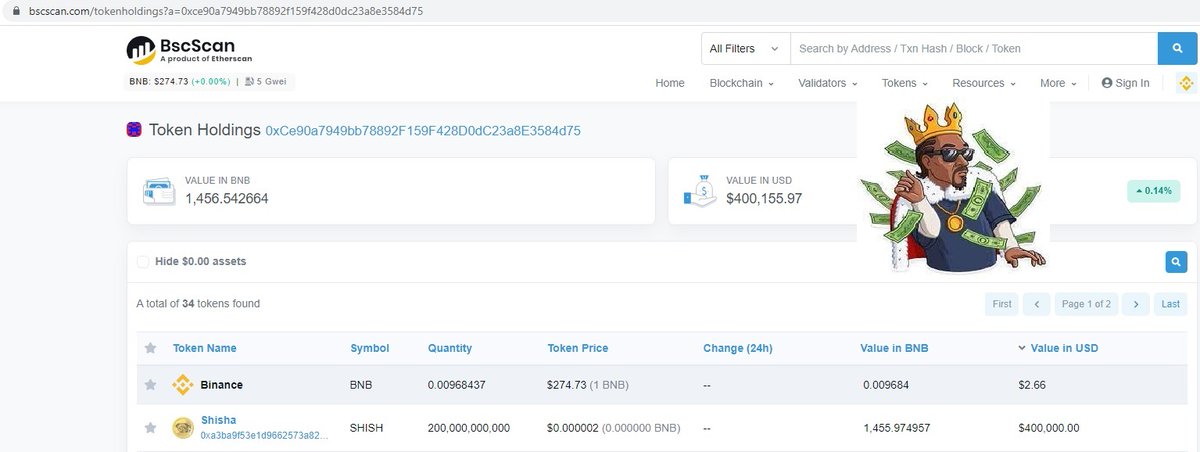Viewport: 1200px width, 452px height.
Task: Star the Binance token row
Action: [150, 384]
